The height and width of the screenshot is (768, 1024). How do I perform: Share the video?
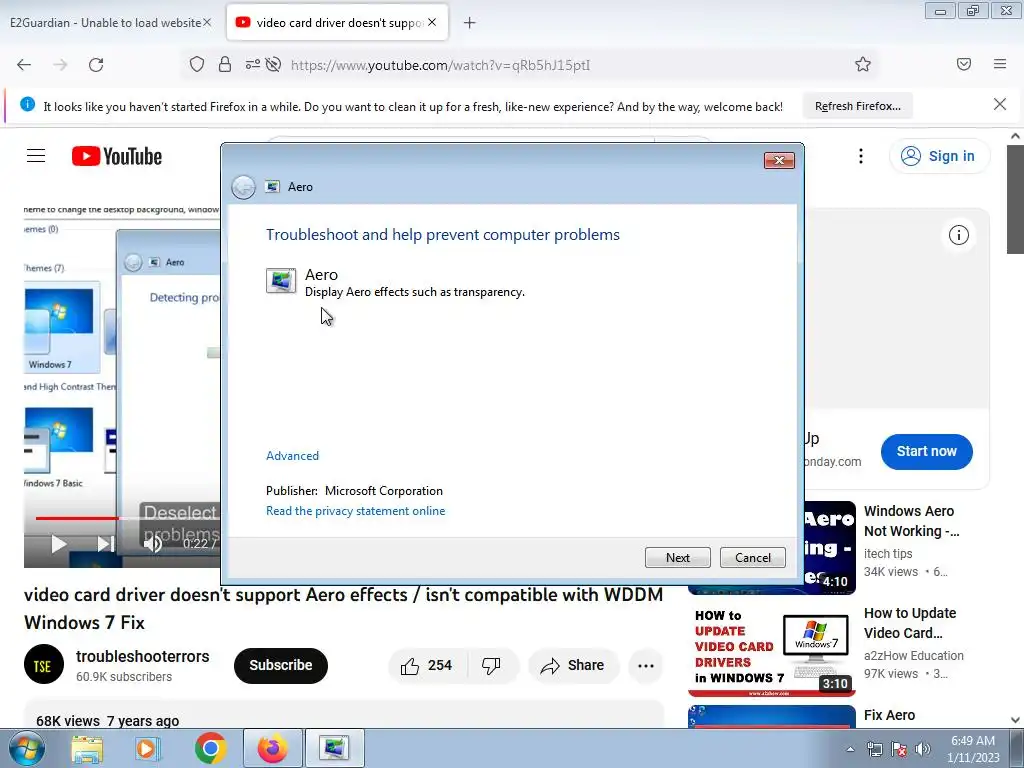pyautogui.click(x=573, y=665)
